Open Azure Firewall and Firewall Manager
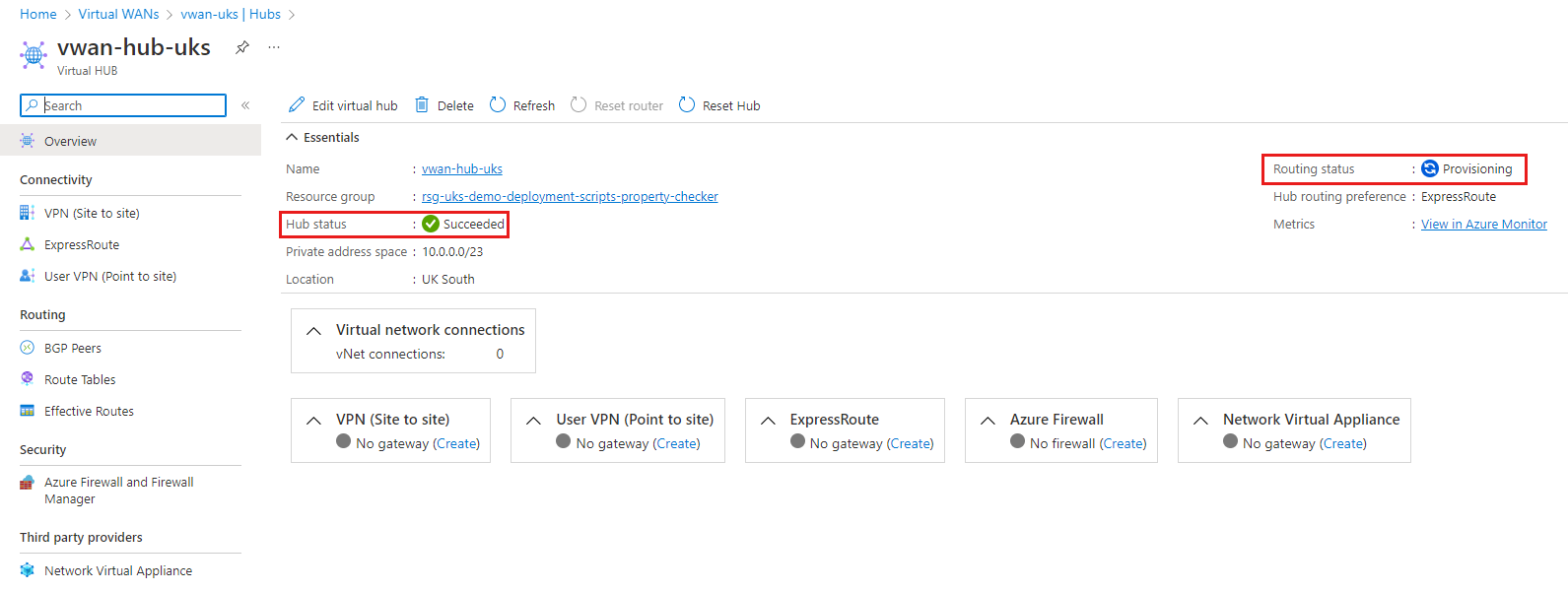This screenshot has height=592, width=1568. coord(119,491)
